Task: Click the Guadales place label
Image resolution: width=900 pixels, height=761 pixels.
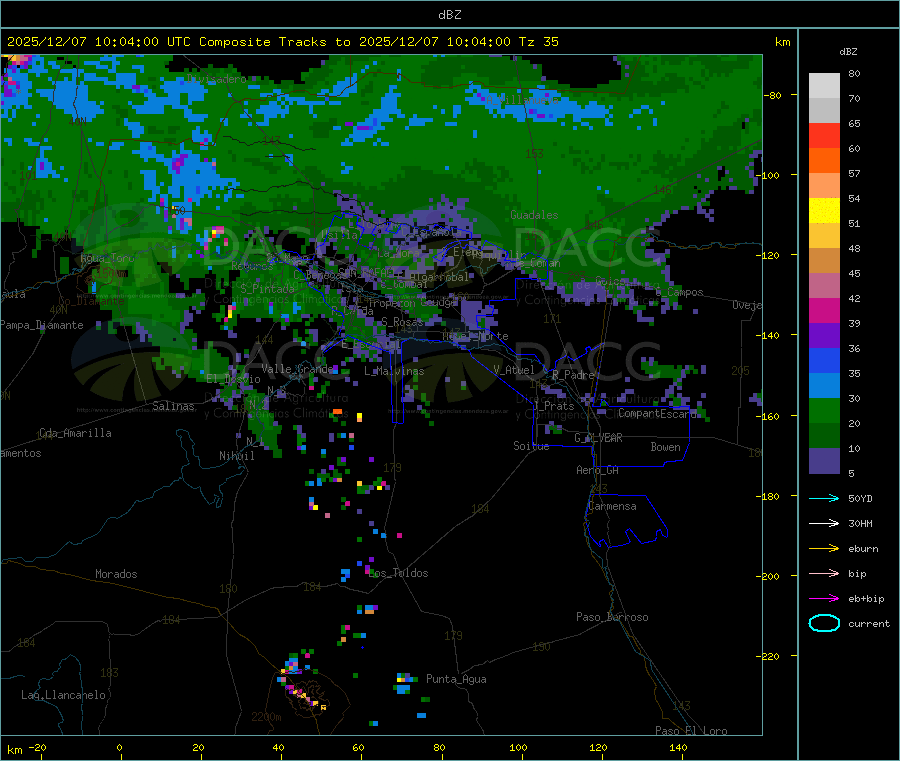Action: click(534, 215)
